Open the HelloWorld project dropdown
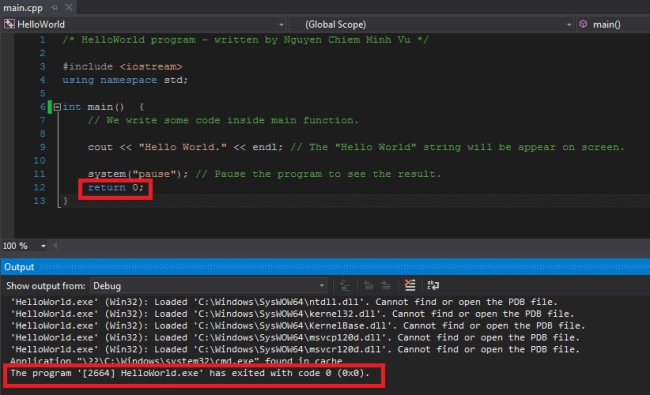Screen dimensions: 650x395 click(281, 25)
